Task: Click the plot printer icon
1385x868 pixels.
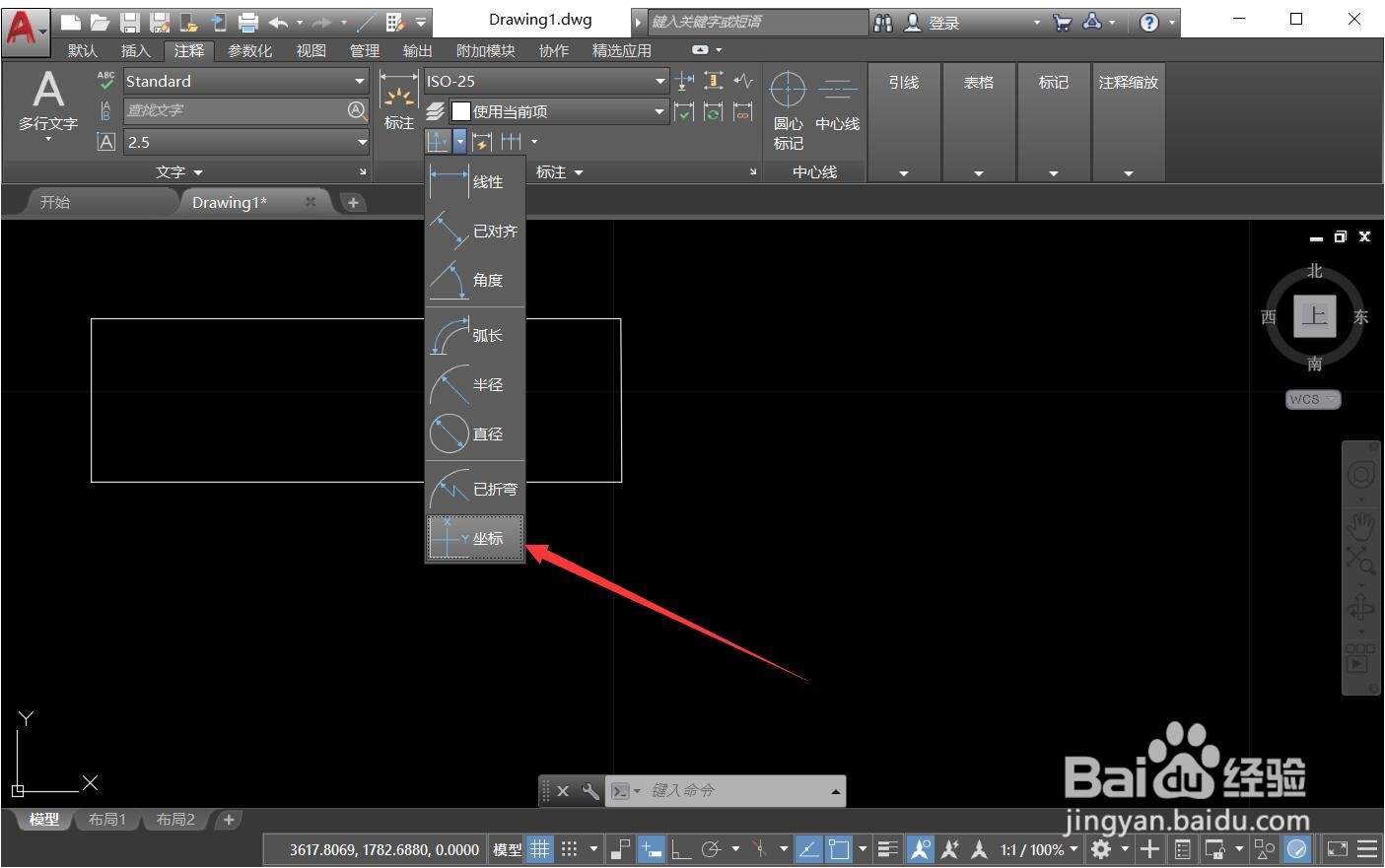Action: pos(248,22)
